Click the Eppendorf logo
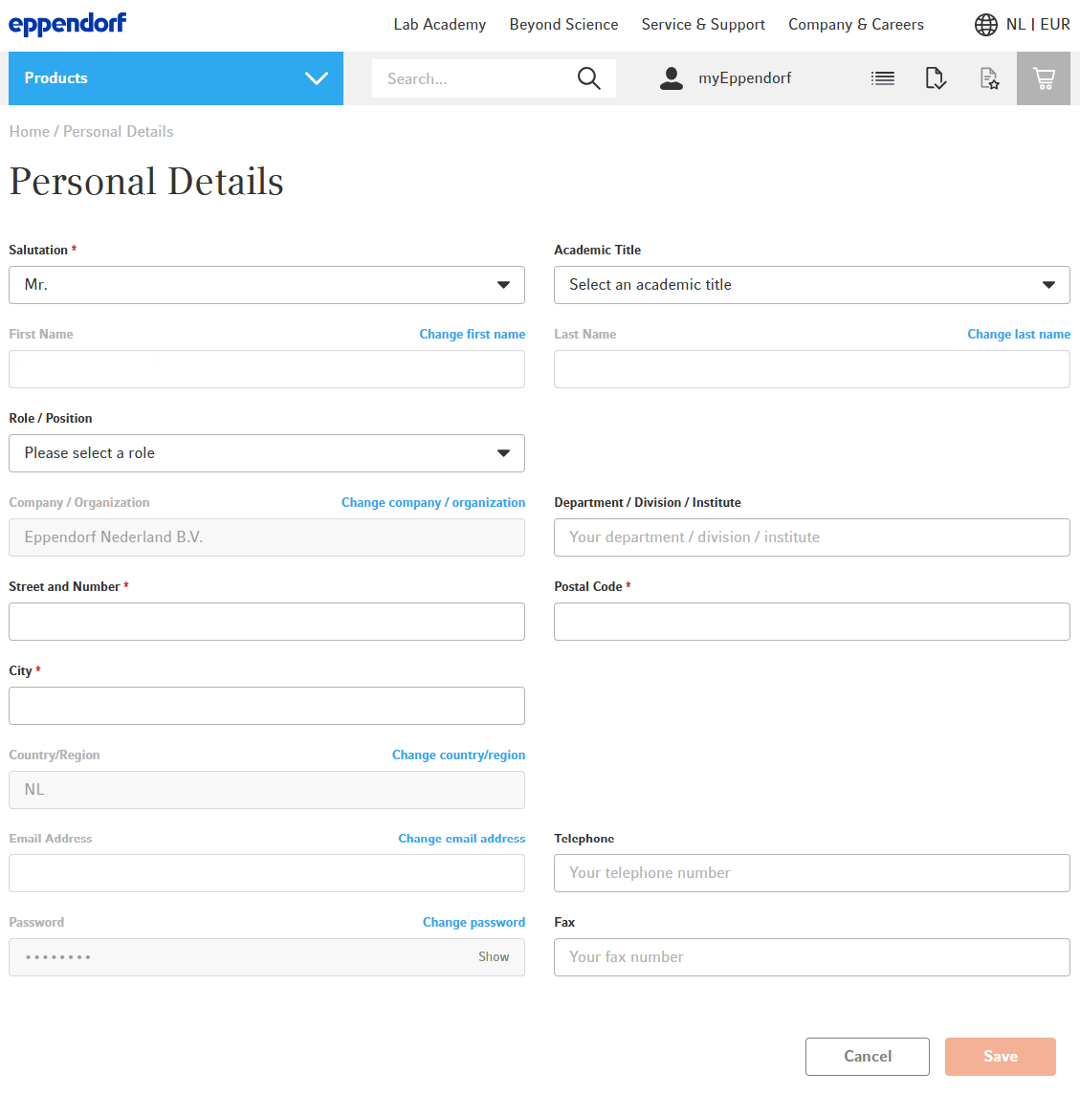This screenshot has height=1096, width=1080. click(x=67, y=24)
